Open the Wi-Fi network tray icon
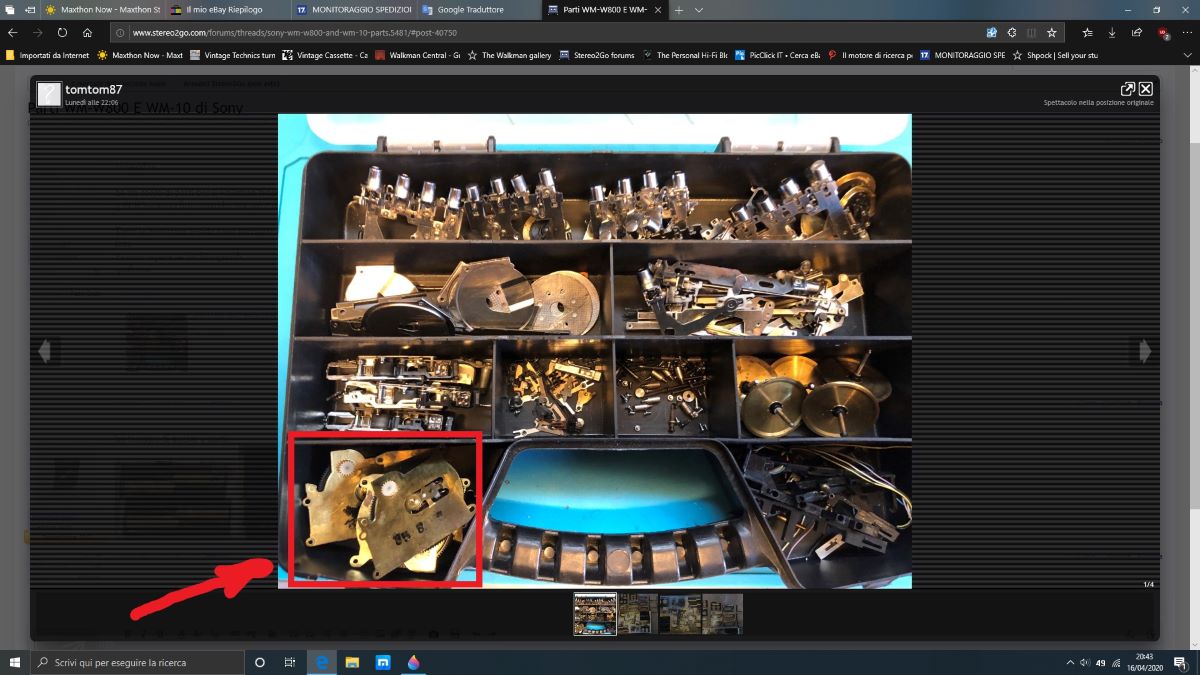The image size is (1200, 675). [1119, 662]
